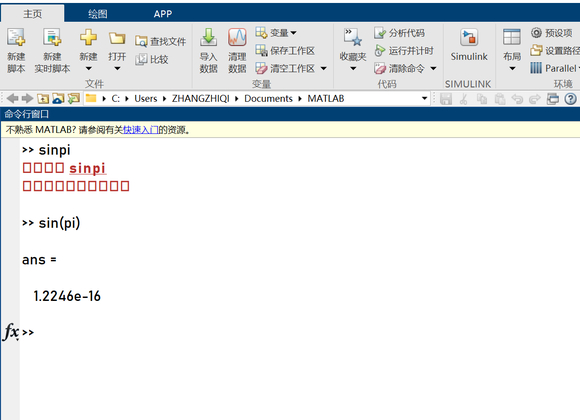Switch to the APP tab
580x420 pixels.
[x=162, y=14]
